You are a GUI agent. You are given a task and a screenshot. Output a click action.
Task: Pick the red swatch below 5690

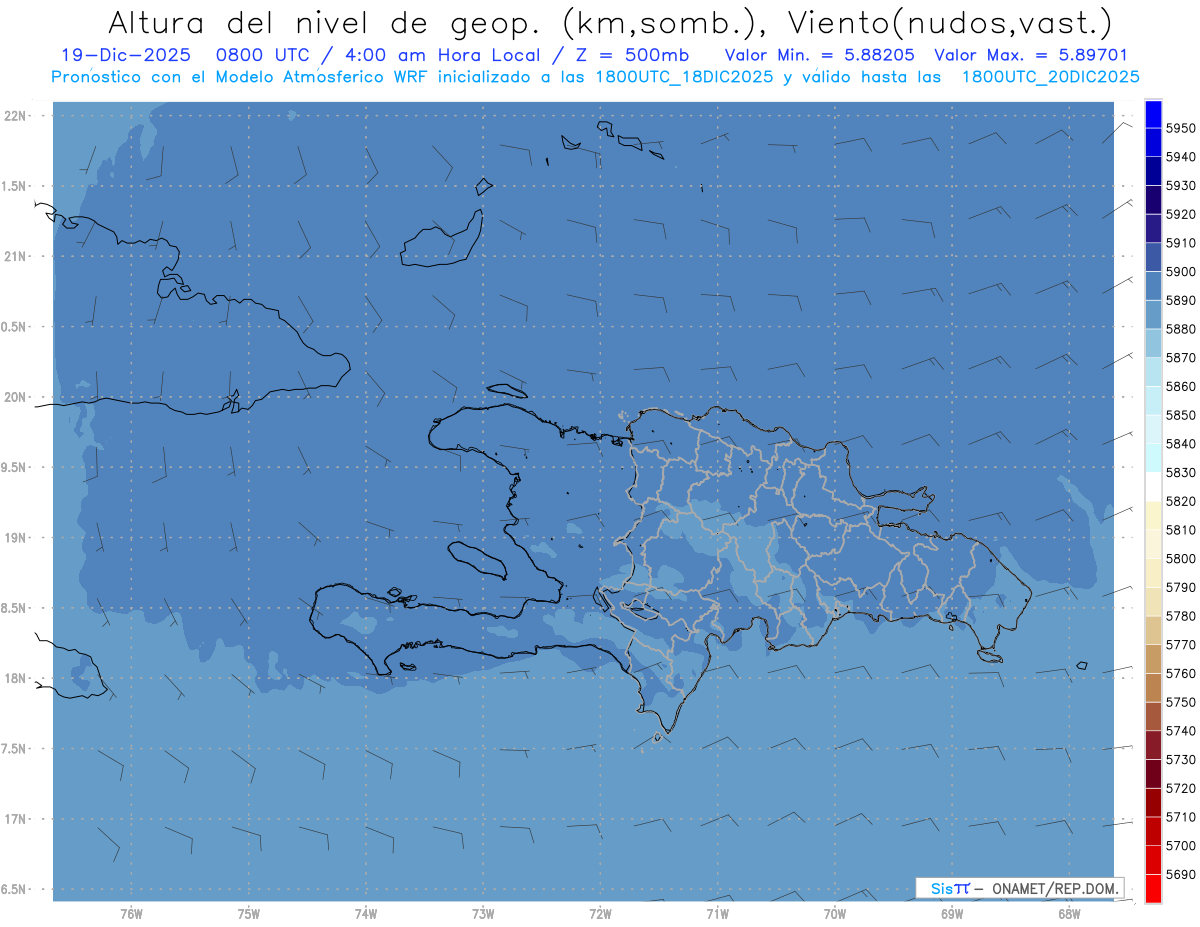tap(1153, 888)
